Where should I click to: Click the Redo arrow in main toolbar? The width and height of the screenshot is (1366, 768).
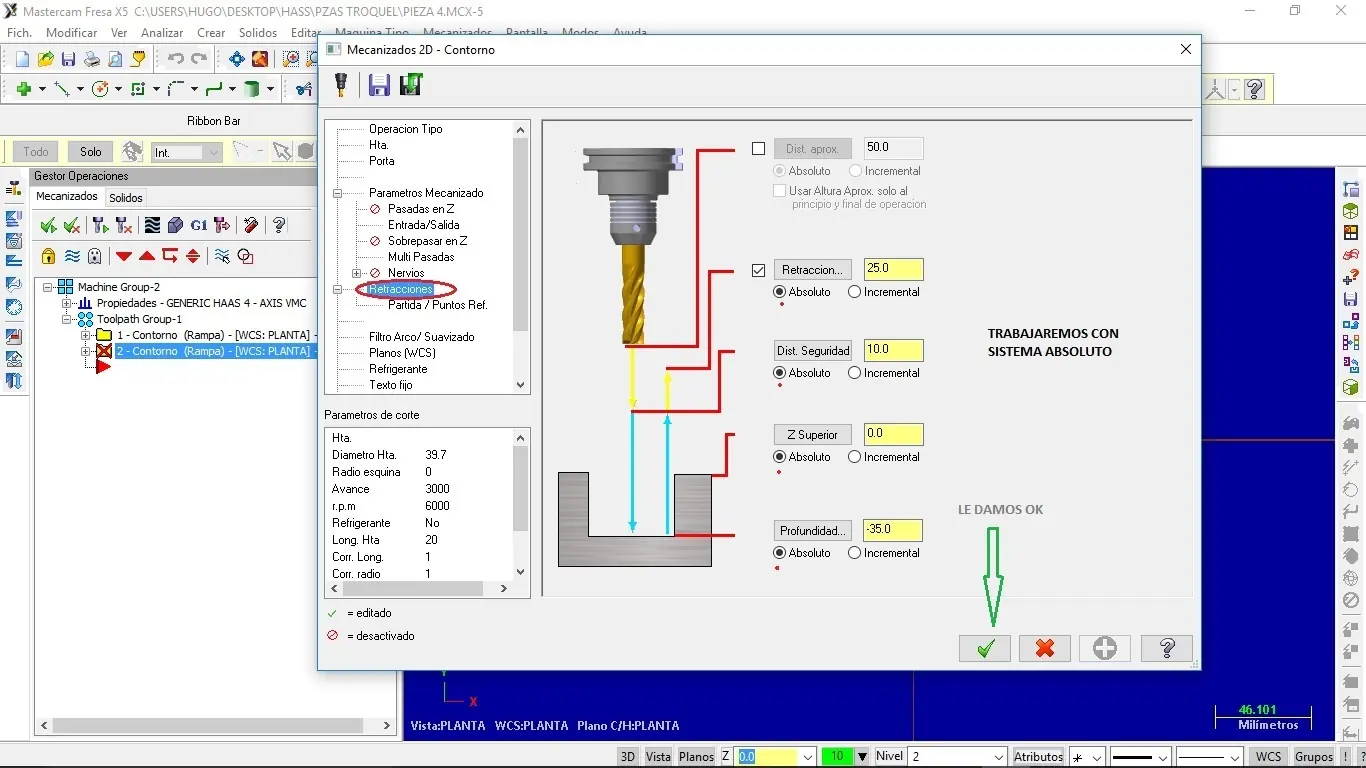pyautogui.click(x=199, y=60)
